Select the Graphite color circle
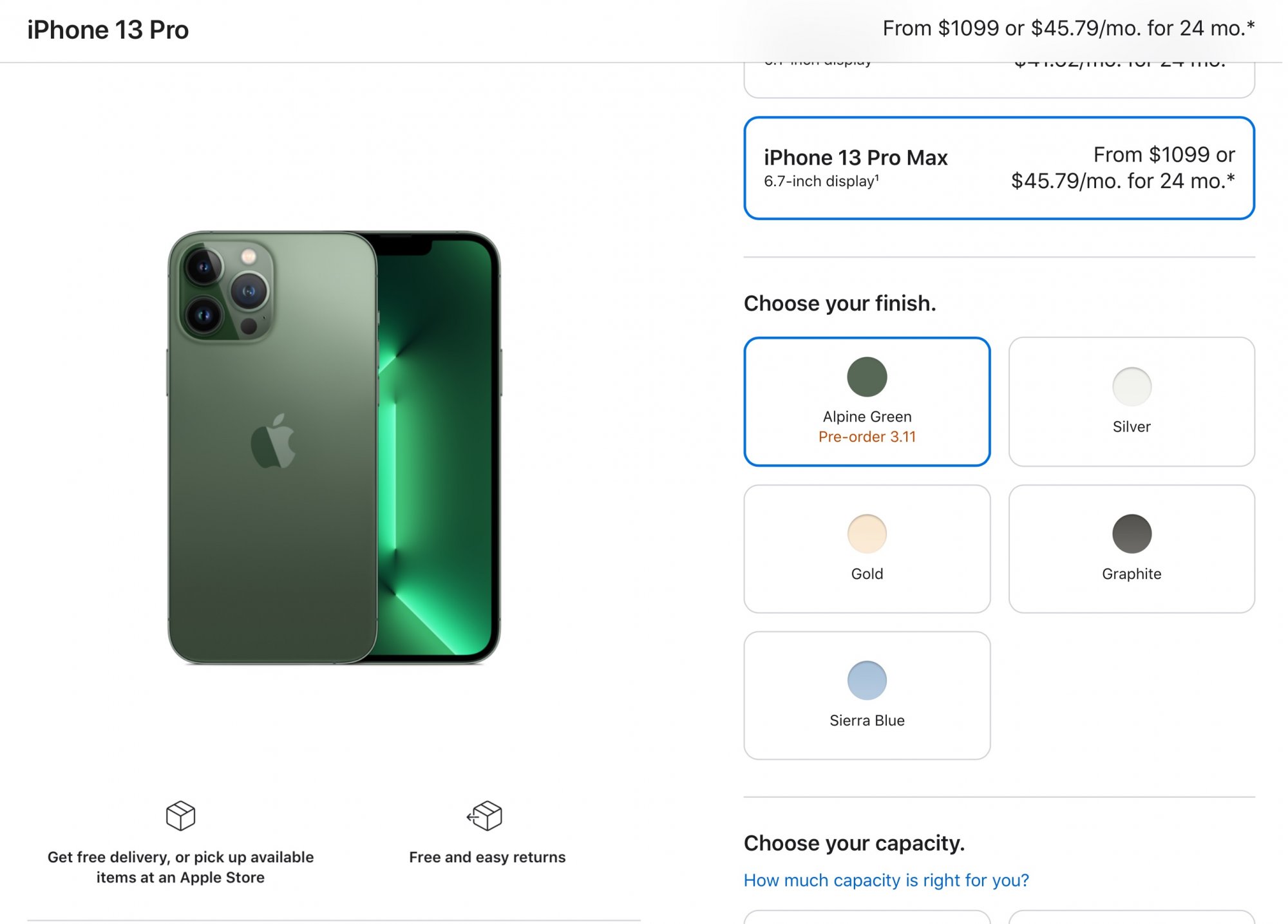The width and height of the screenshot is (1288, 924). 1131,534
